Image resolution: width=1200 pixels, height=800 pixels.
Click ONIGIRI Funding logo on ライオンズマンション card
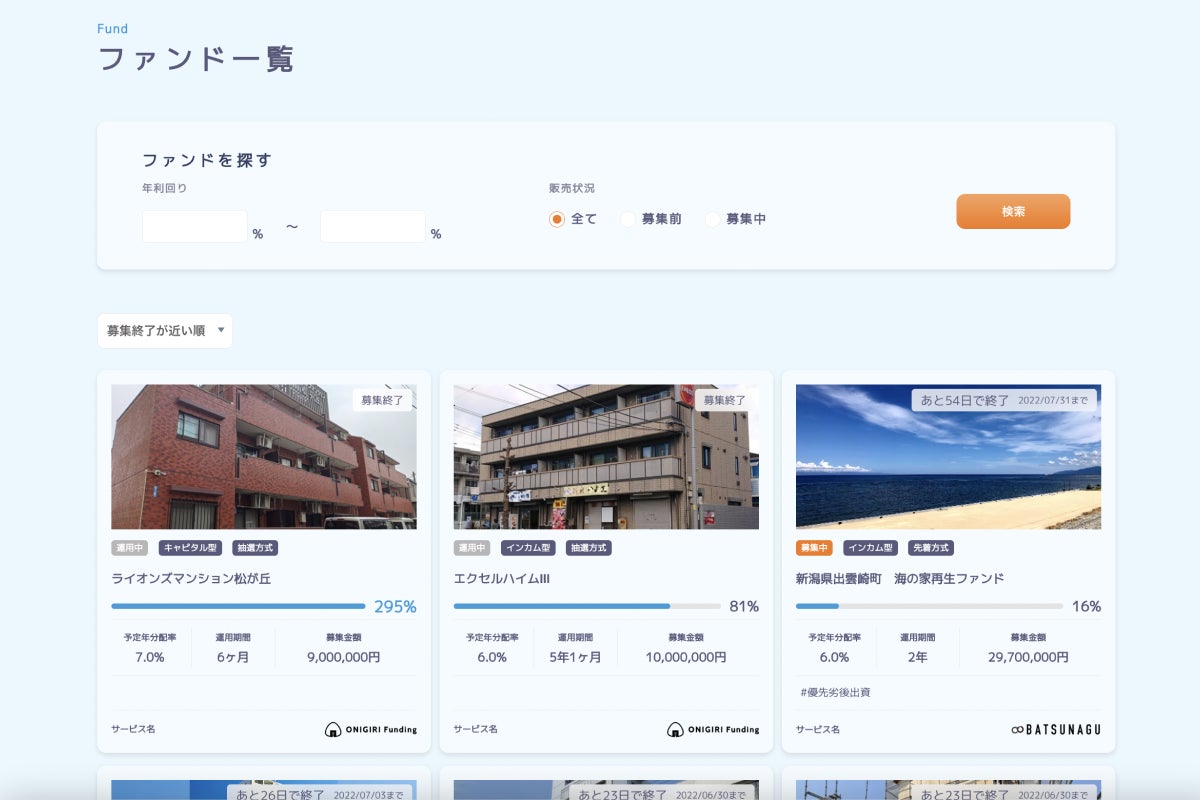pos(371,729)
